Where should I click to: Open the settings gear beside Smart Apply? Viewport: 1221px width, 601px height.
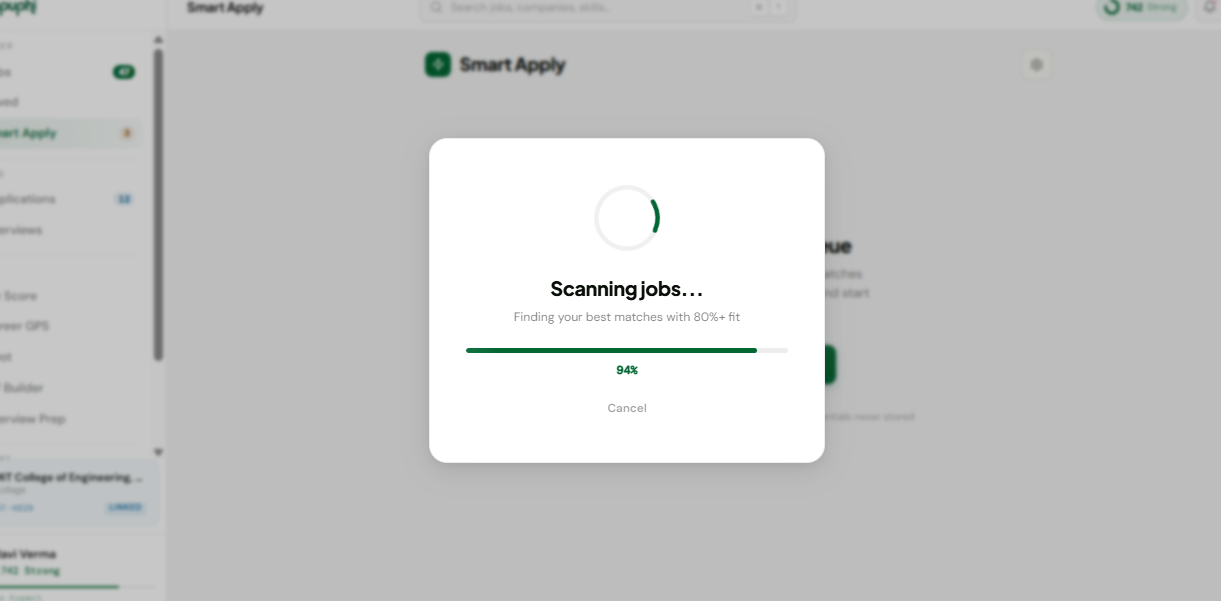[x=1037, y=65]
